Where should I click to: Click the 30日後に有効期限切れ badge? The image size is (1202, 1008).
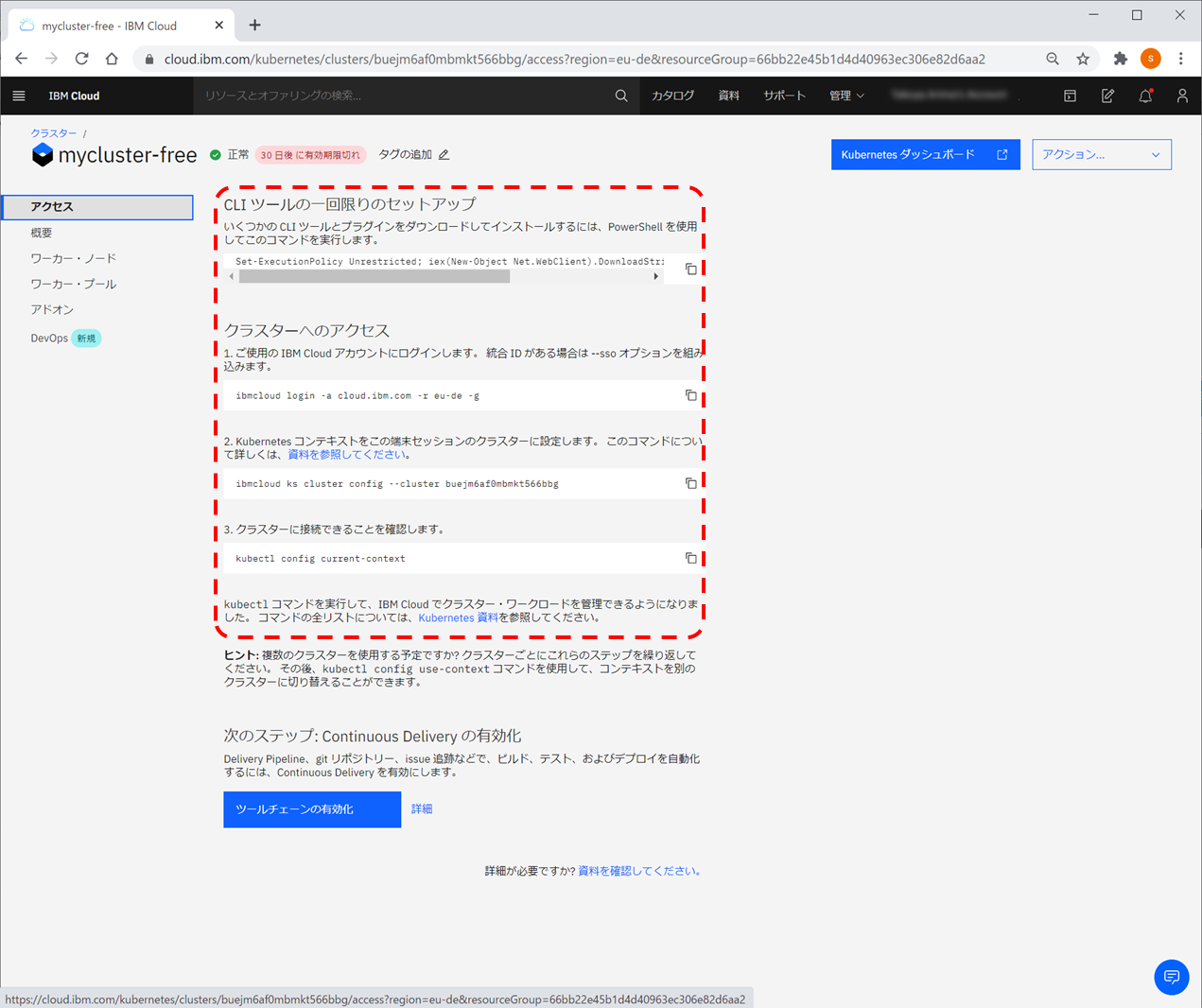310,155
